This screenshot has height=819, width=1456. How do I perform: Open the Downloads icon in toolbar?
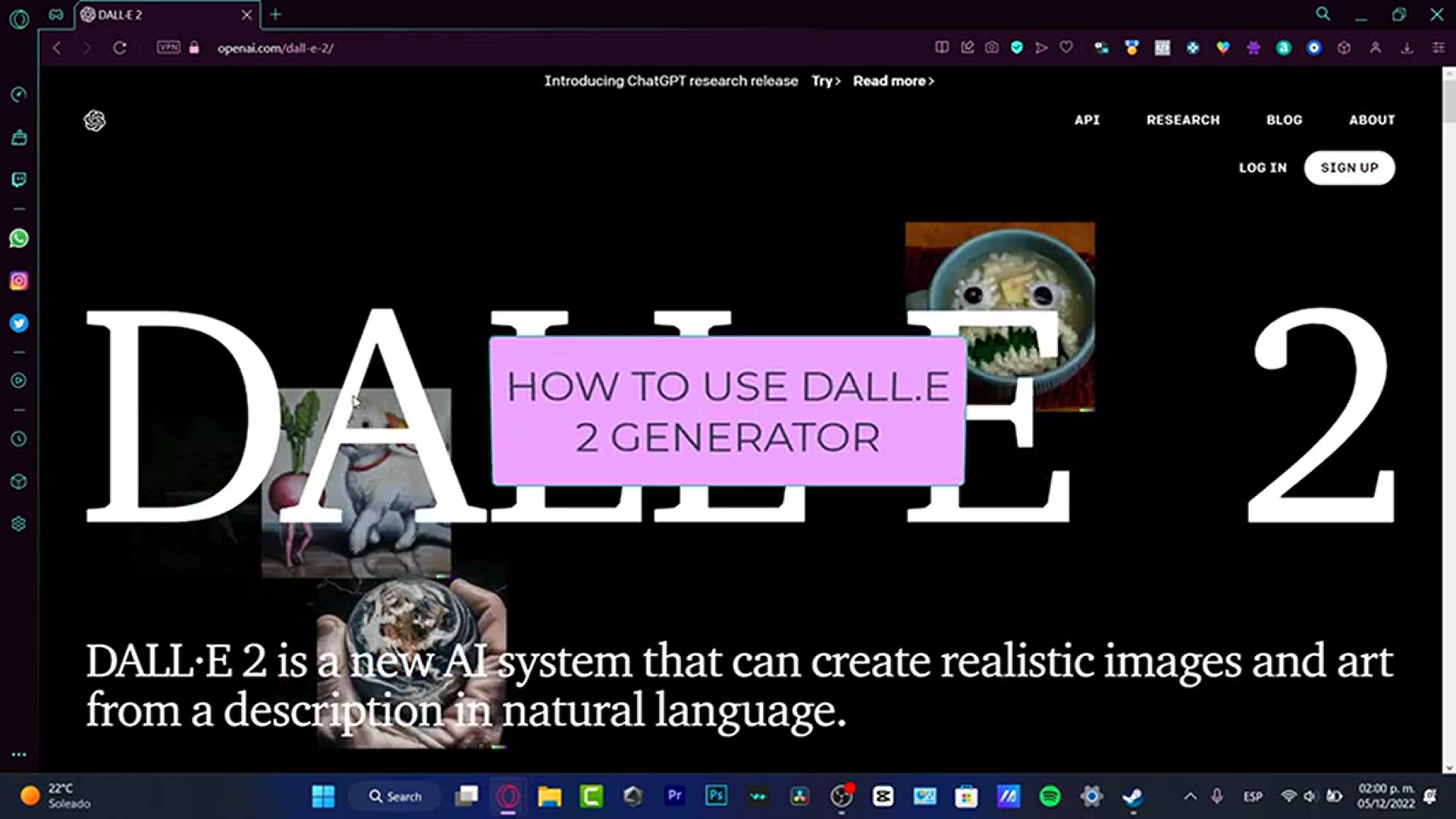(1407, 48)
